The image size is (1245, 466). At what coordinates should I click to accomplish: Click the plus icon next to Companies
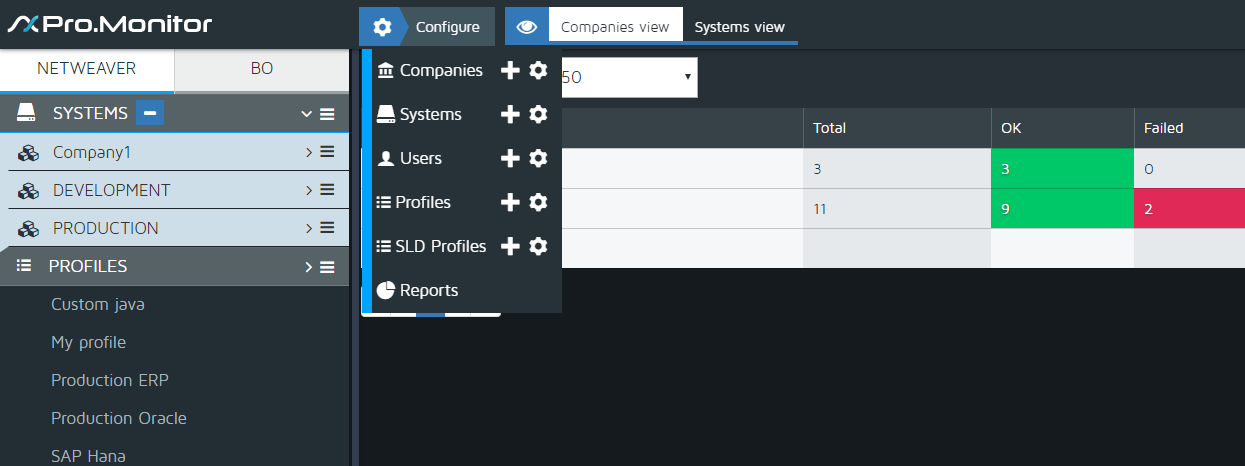pyautogui.click(x=510, y=71)
